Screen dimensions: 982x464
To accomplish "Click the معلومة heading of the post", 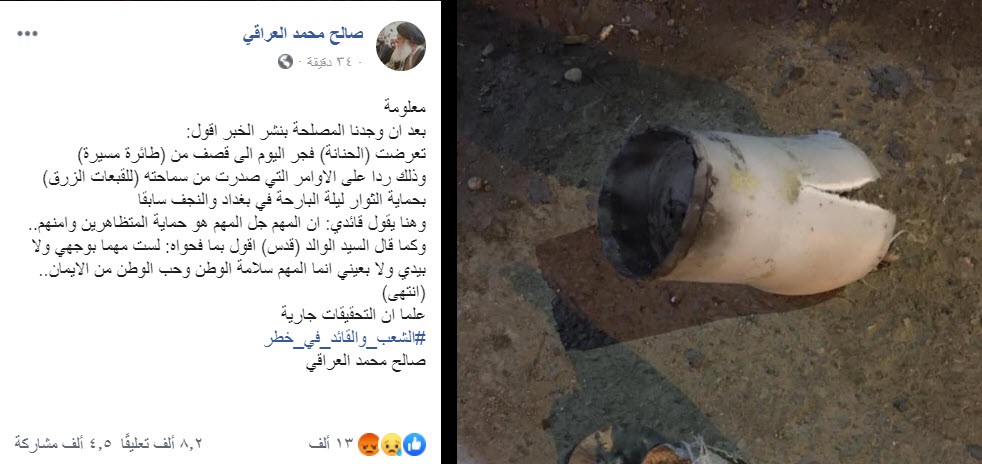I will click(405, 107).
